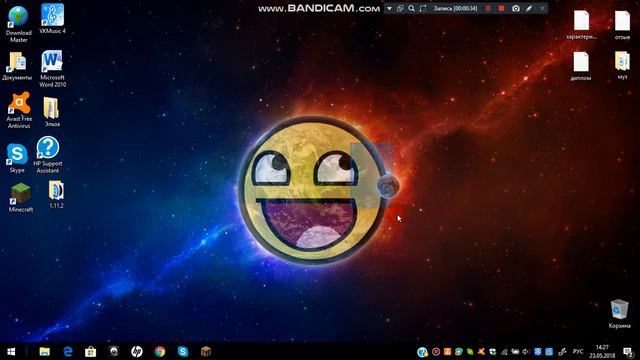Open the Windows Start menu
Image resolution: width=640 pixels, height=360 pixels.
click(x=11, y=351)
